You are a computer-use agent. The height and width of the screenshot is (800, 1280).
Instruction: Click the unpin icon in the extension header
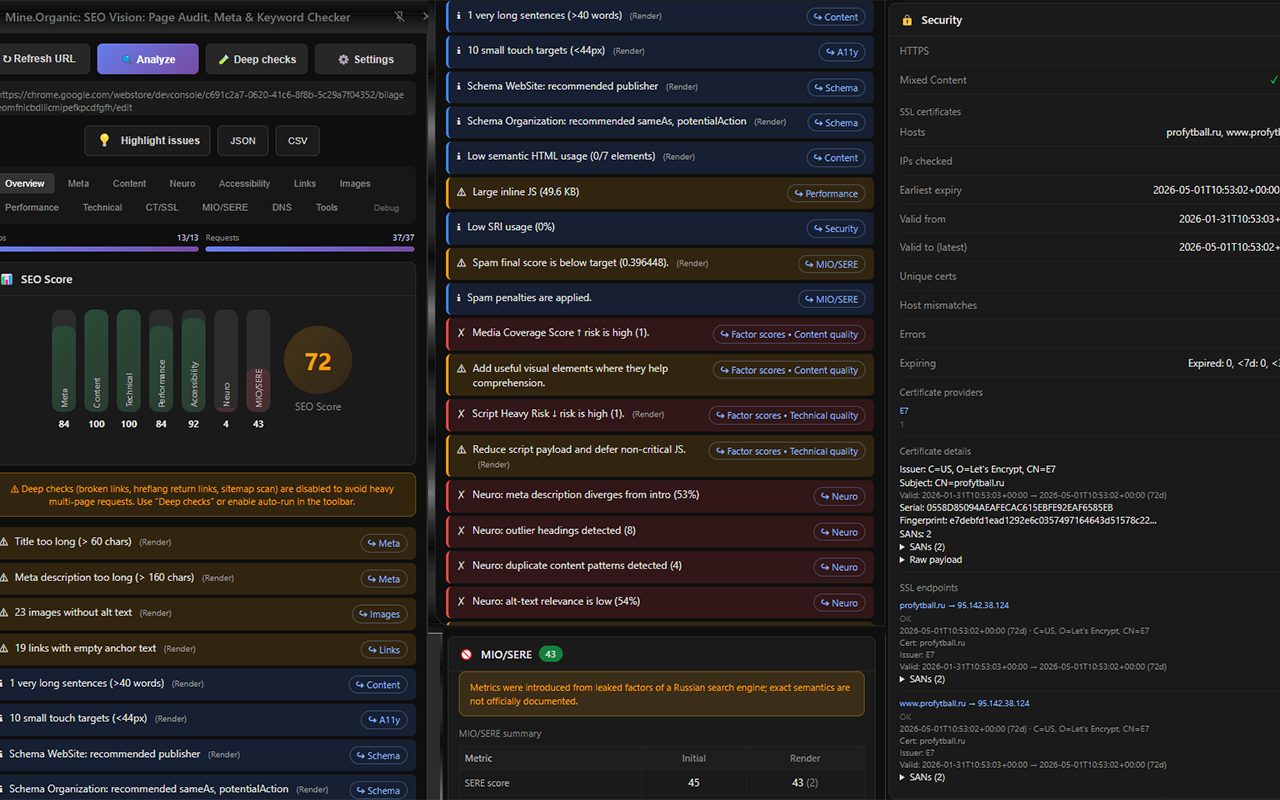(x=400, y=17)
